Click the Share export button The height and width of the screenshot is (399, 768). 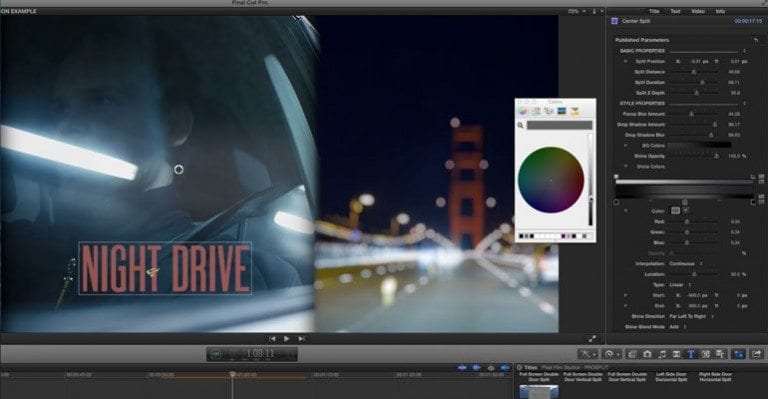click(x=756, y=354)
